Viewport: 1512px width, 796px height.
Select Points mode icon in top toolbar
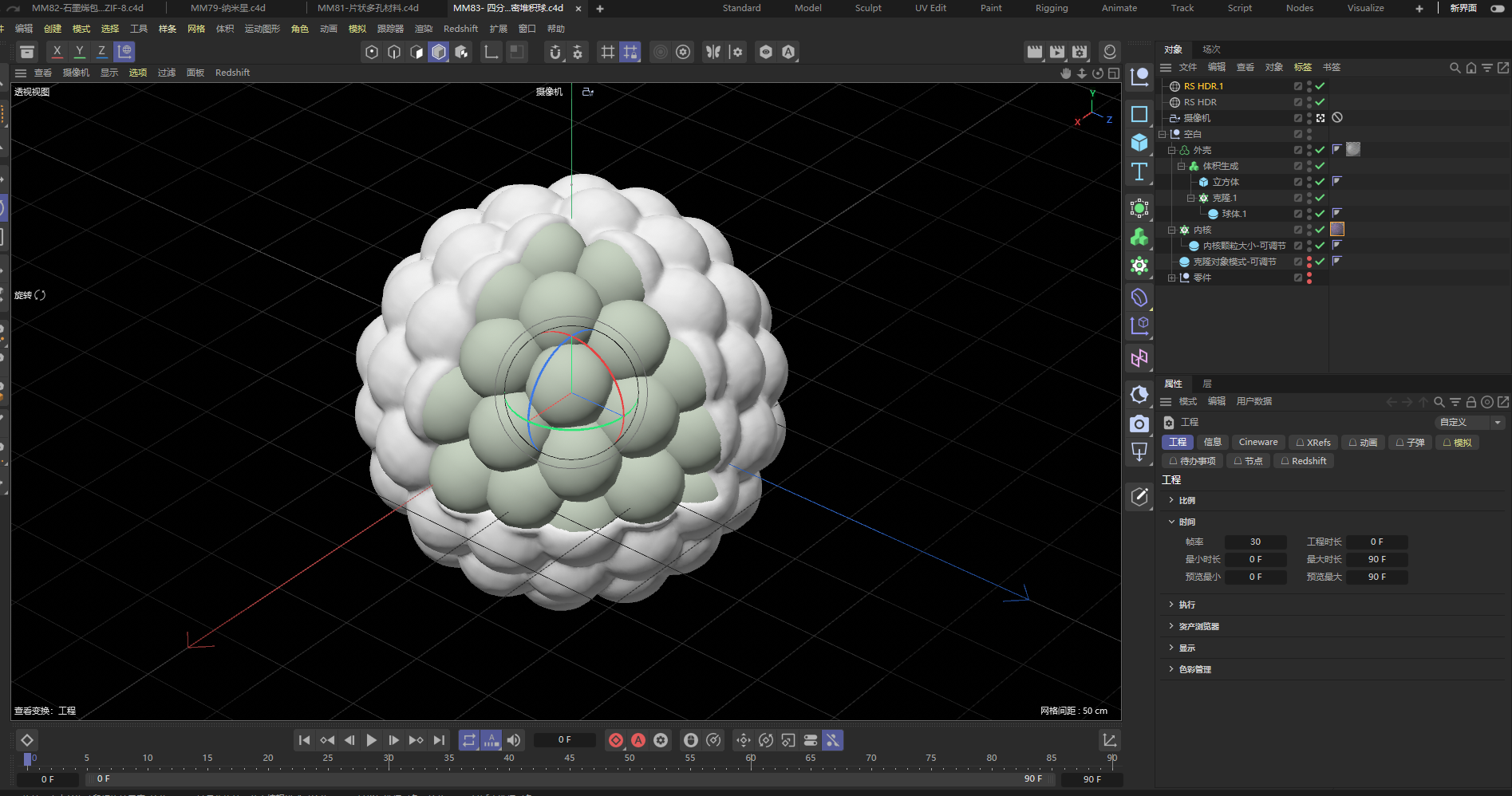pos(372,52)
